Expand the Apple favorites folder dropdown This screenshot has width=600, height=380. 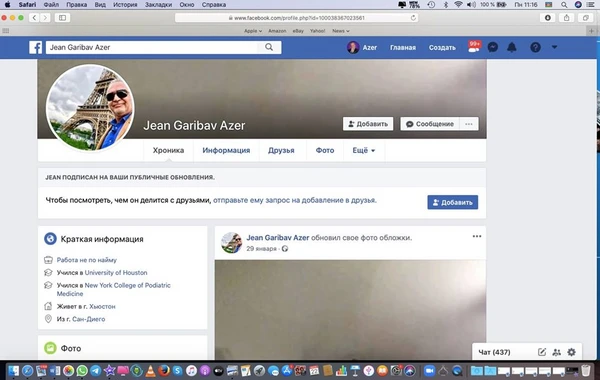[253, 31]
